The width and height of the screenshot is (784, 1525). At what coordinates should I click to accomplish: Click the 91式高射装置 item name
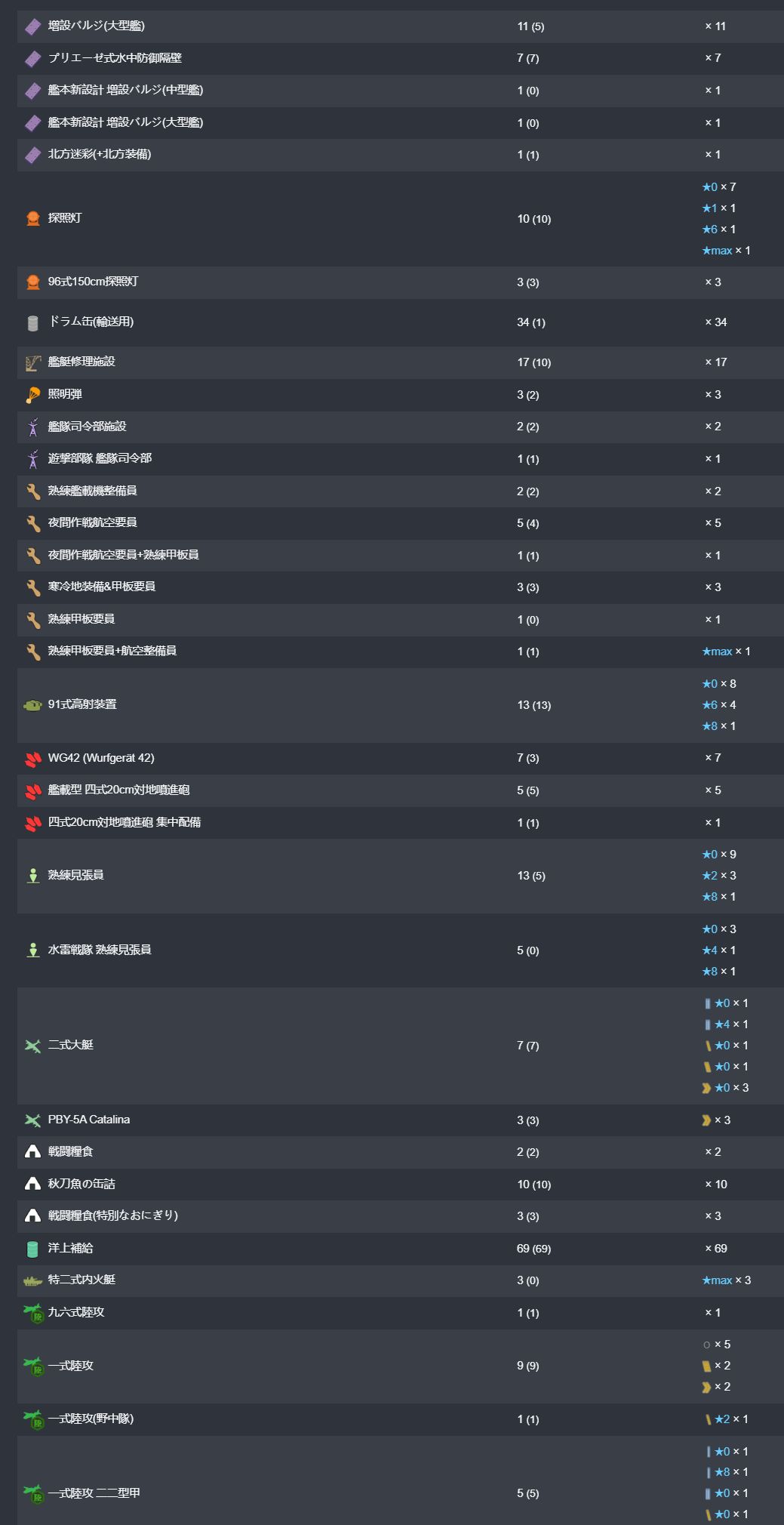[82, 704]
